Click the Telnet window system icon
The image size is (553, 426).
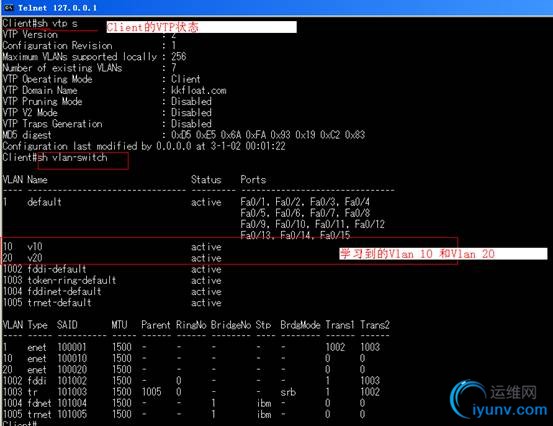[9, 7]
